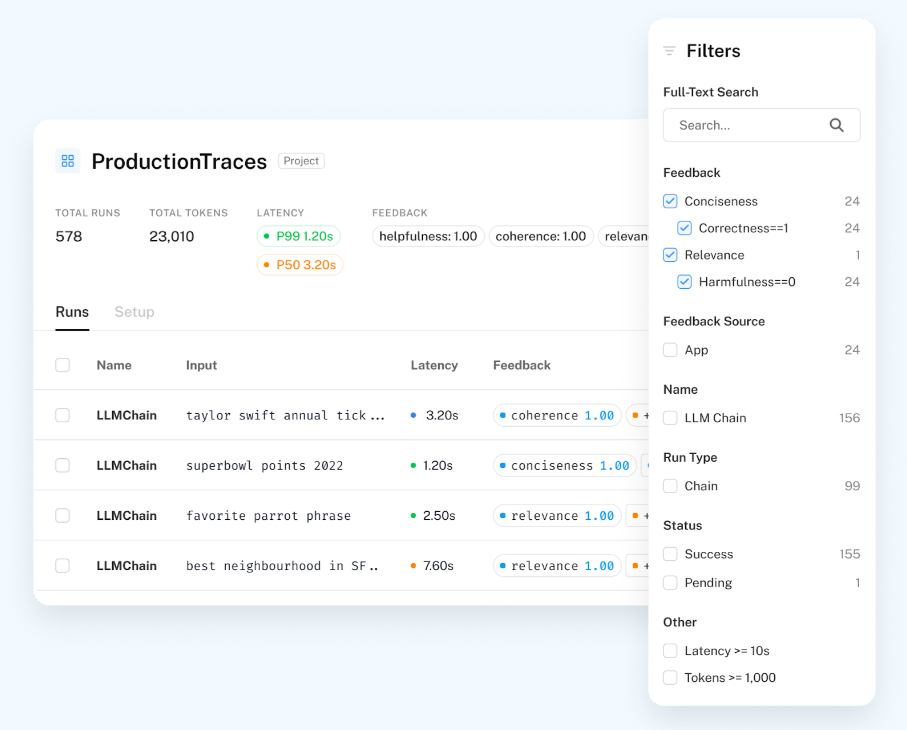Viewport: 907px width, 730px height.
Task: Click relevance 1.00 tag in parrot phrase row
Action: pos(557,515)
